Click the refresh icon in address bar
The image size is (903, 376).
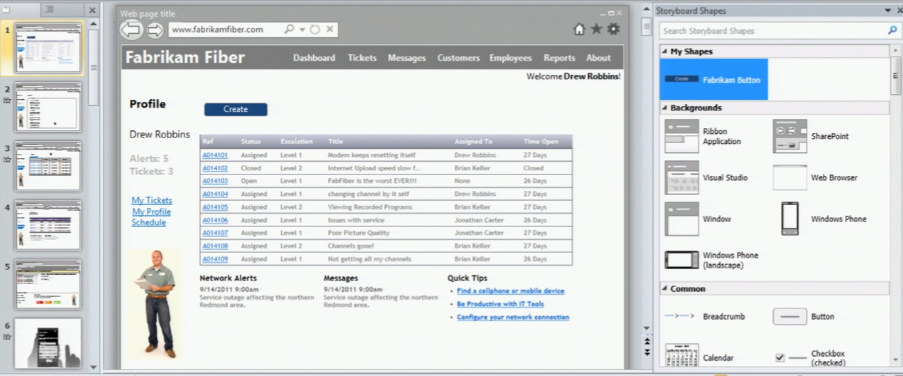point(315,29)
